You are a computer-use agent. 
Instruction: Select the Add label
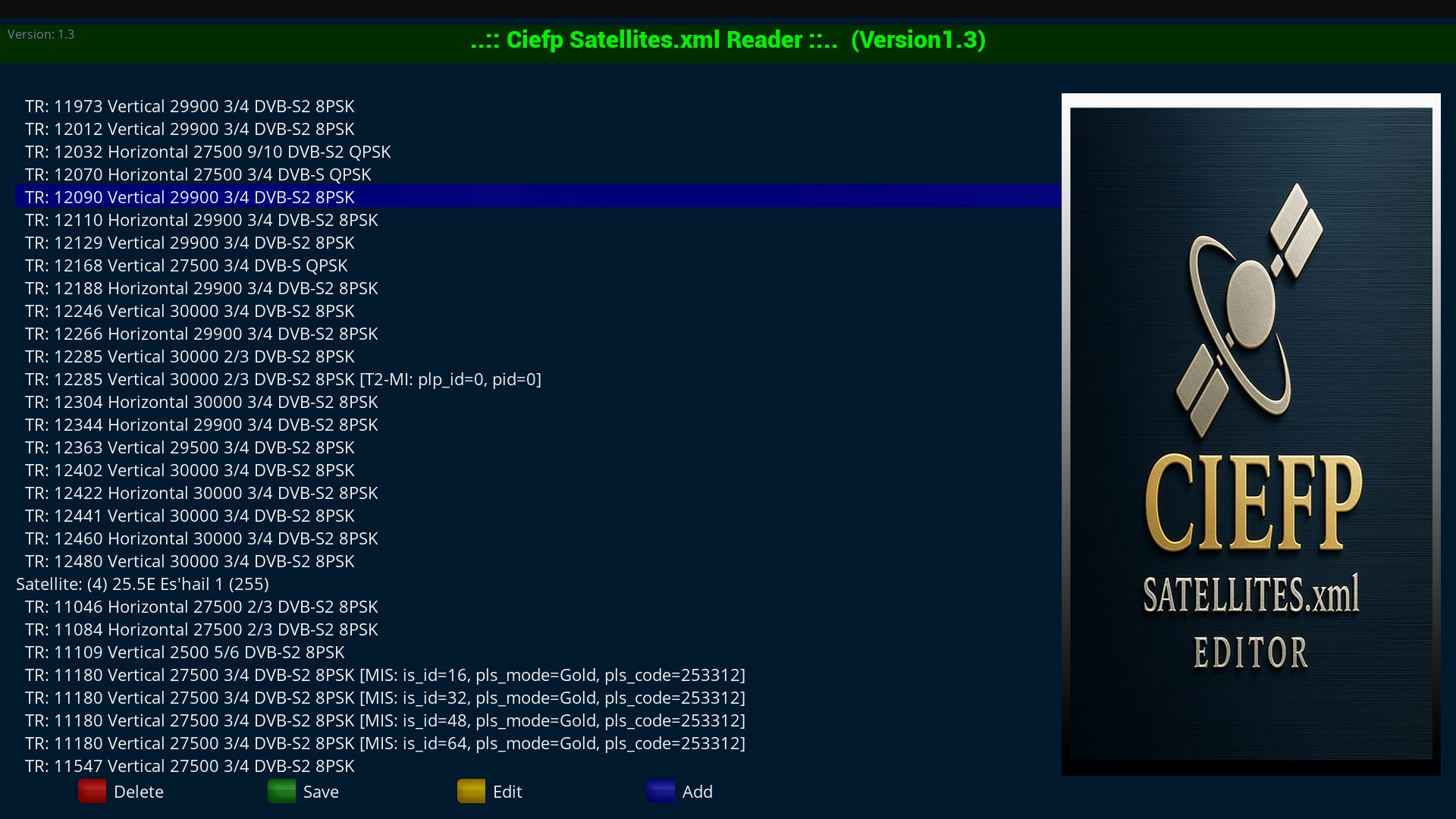698,792
